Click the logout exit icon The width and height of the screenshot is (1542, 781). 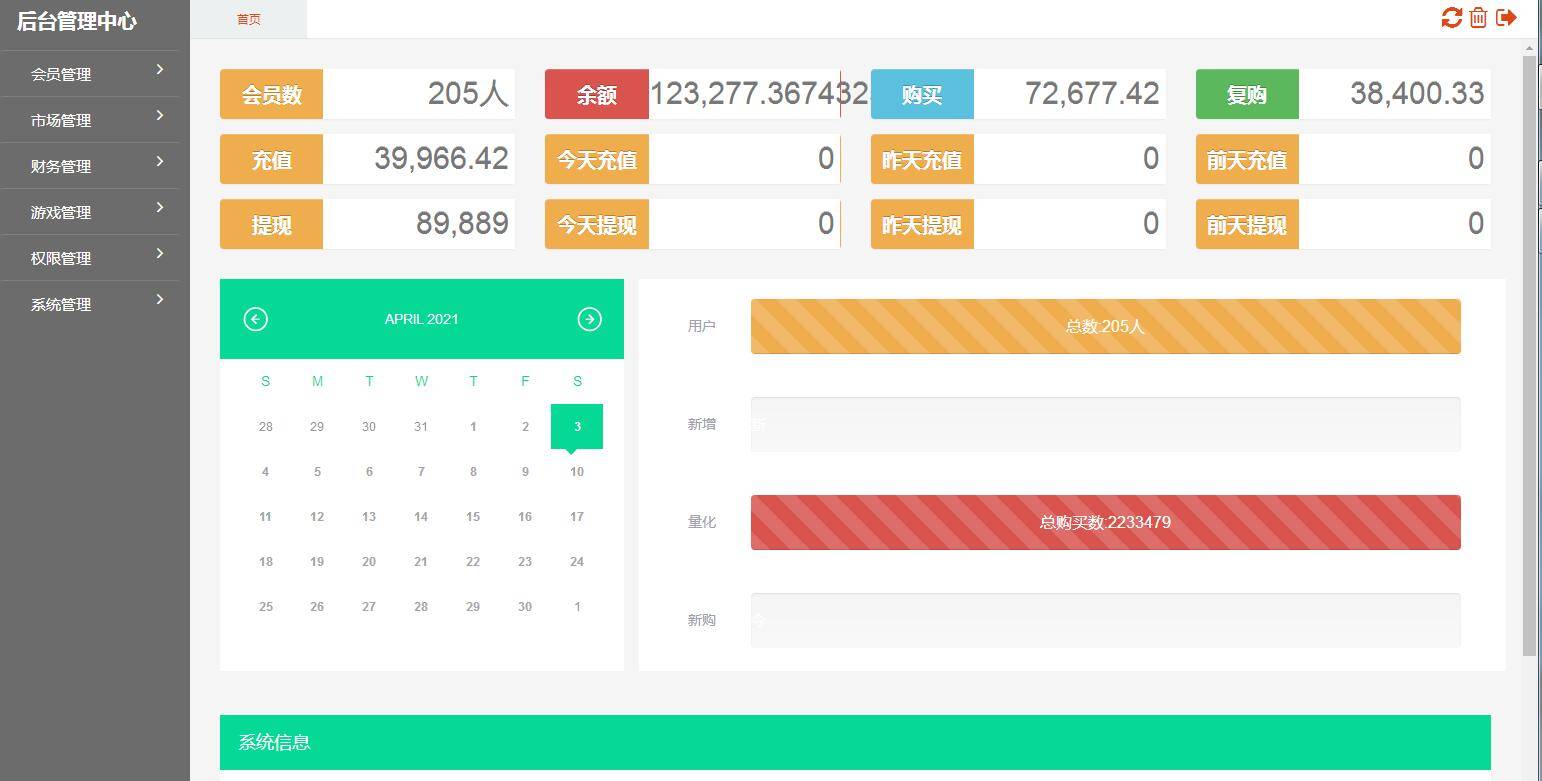point(1506,18)
